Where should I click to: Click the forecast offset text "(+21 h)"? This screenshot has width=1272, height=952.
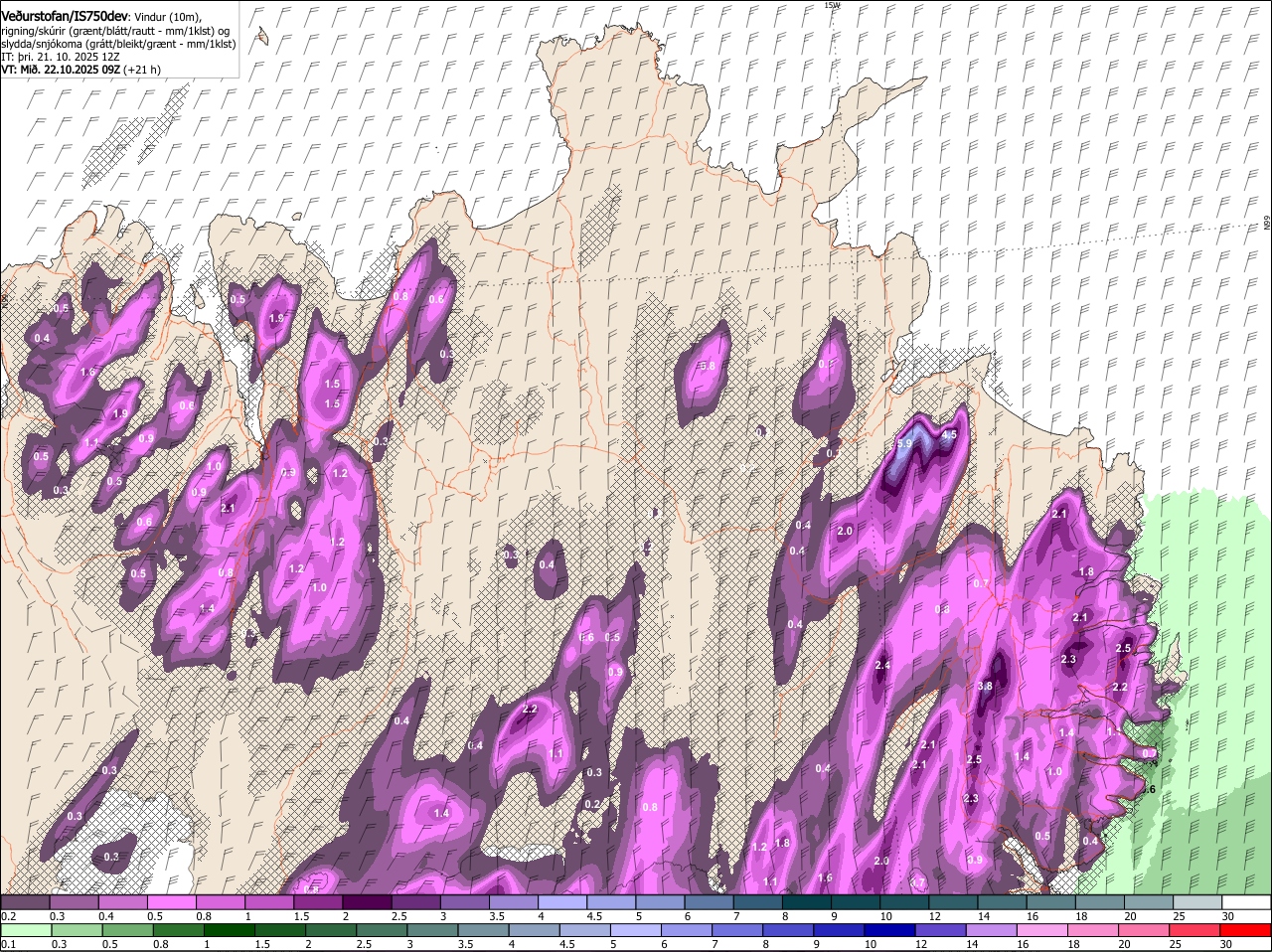pos(143,71)
